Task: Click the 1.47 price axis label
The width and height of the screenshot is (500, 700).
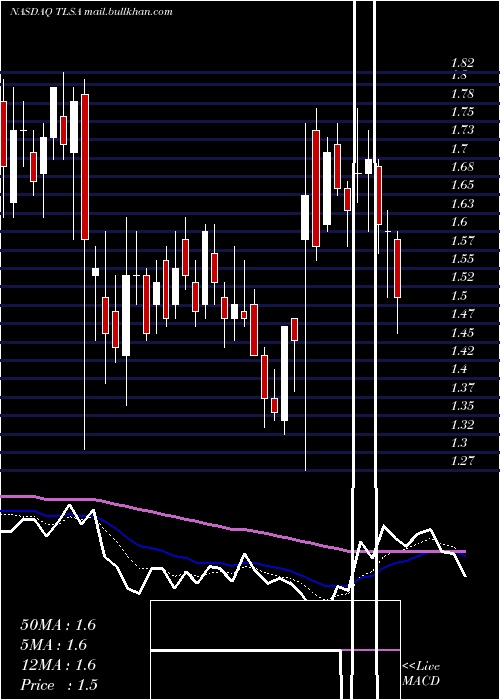Action: pyautogui.click(x=462, y=314)
